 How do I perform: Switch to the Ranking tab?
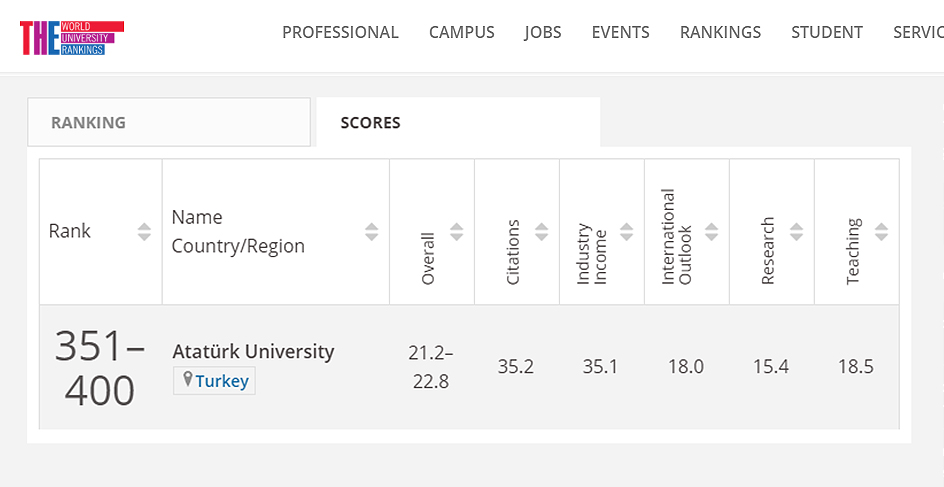click(169, 122)
